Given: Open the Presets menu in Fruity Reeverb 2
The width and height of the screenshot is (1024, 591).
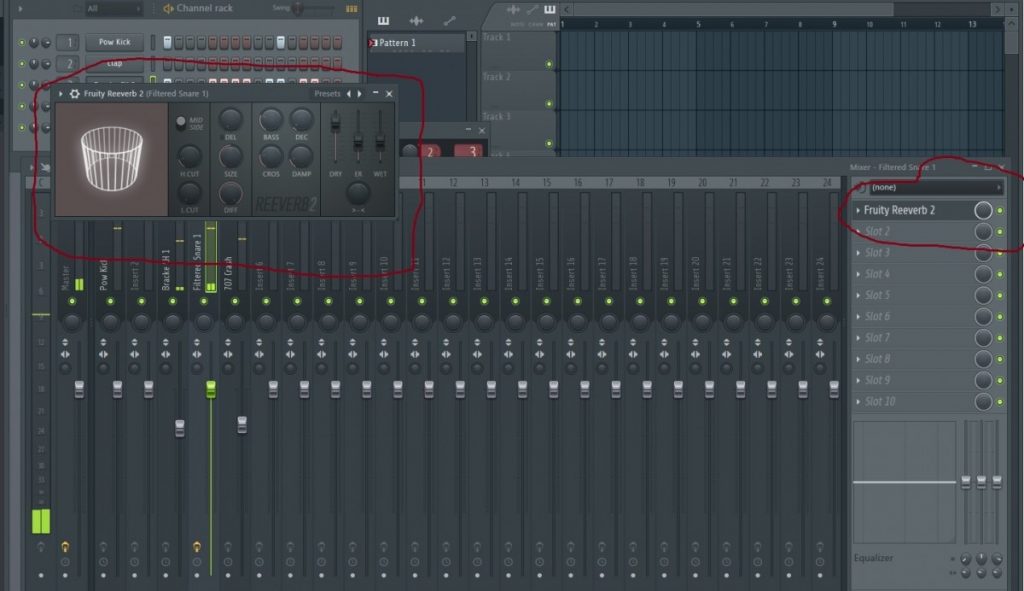Looking at the screenshot, I should [x=327, y=93].
